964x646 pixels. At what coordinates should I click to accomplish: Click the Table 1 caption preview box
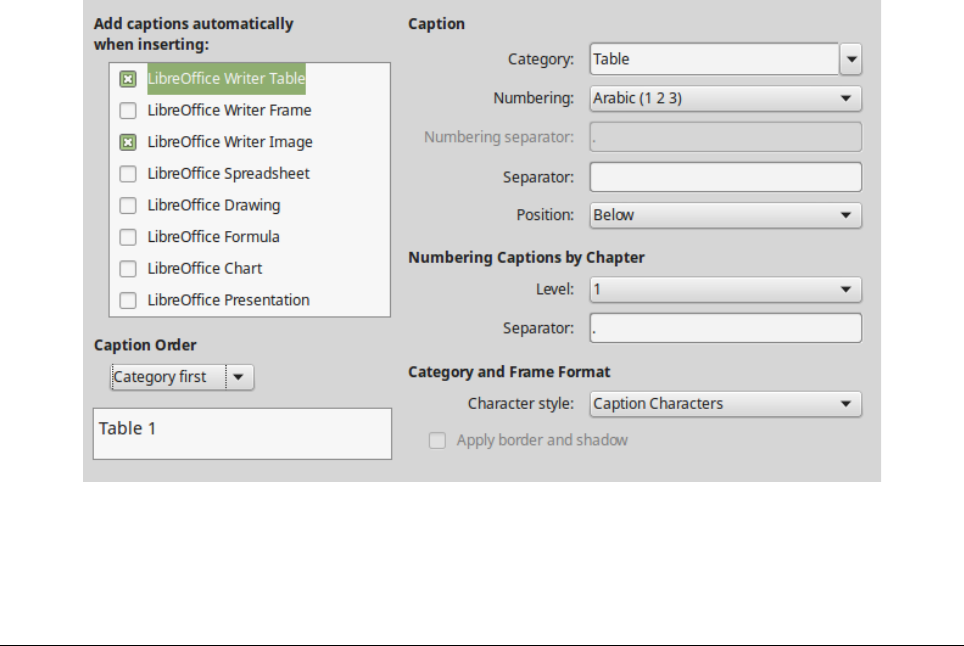[242, 434]
